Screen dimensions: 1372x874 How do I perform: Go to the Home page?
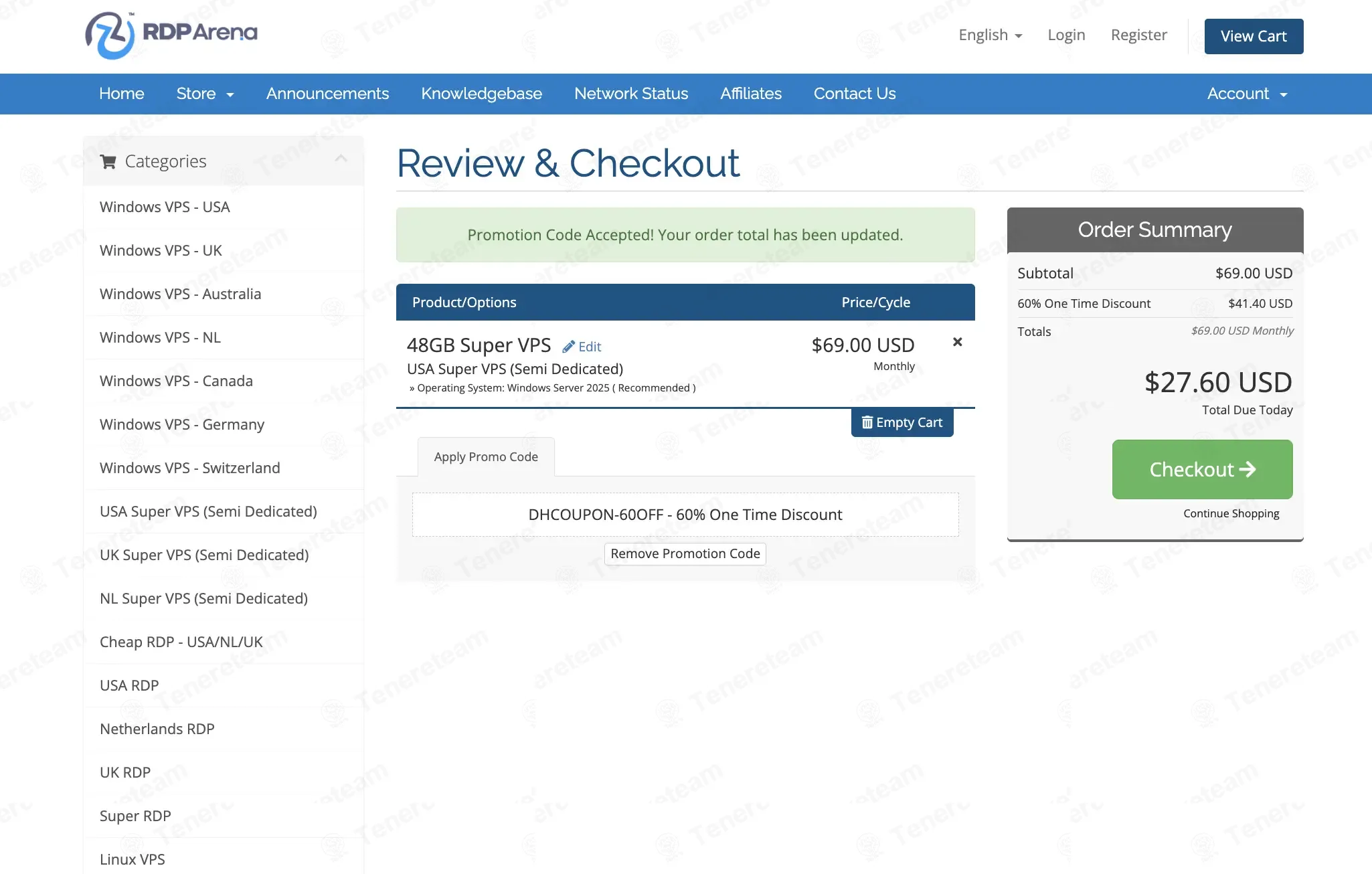click(122, 94)
